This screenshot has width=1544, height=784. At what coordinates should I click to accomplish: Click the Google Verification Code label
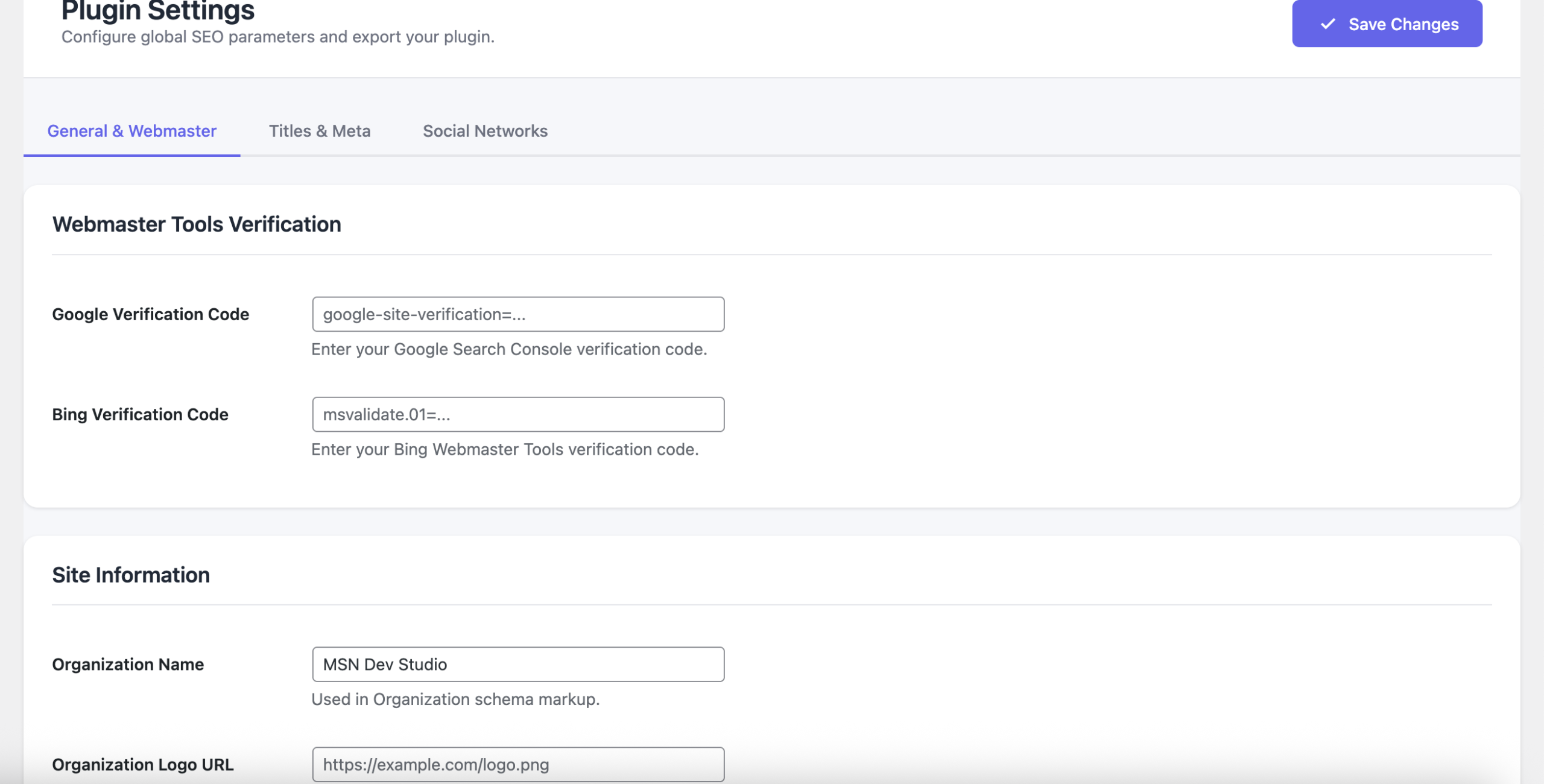[150, 314]
